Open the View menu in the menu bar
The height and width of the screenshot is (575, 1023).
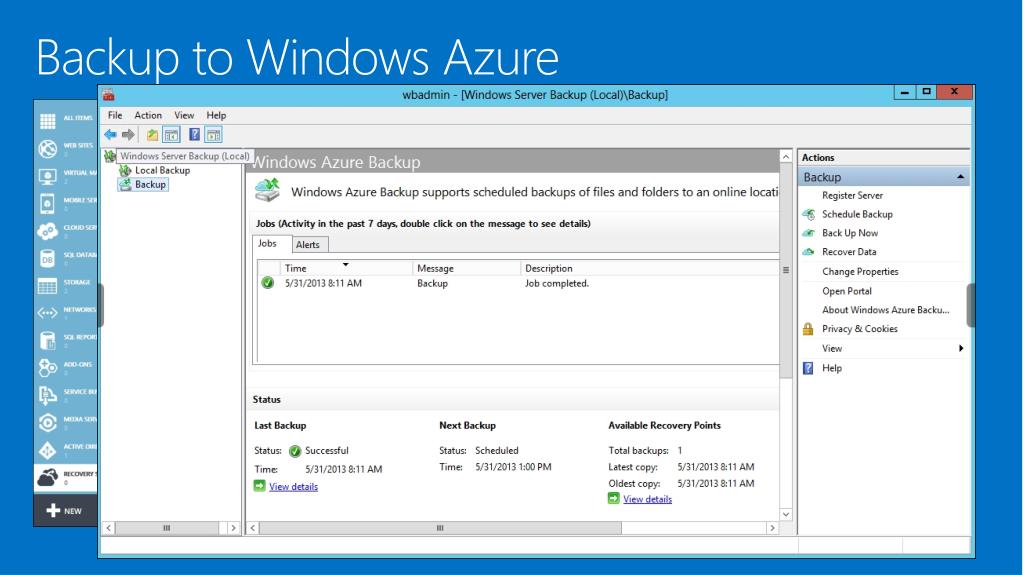tap(184, 115)
